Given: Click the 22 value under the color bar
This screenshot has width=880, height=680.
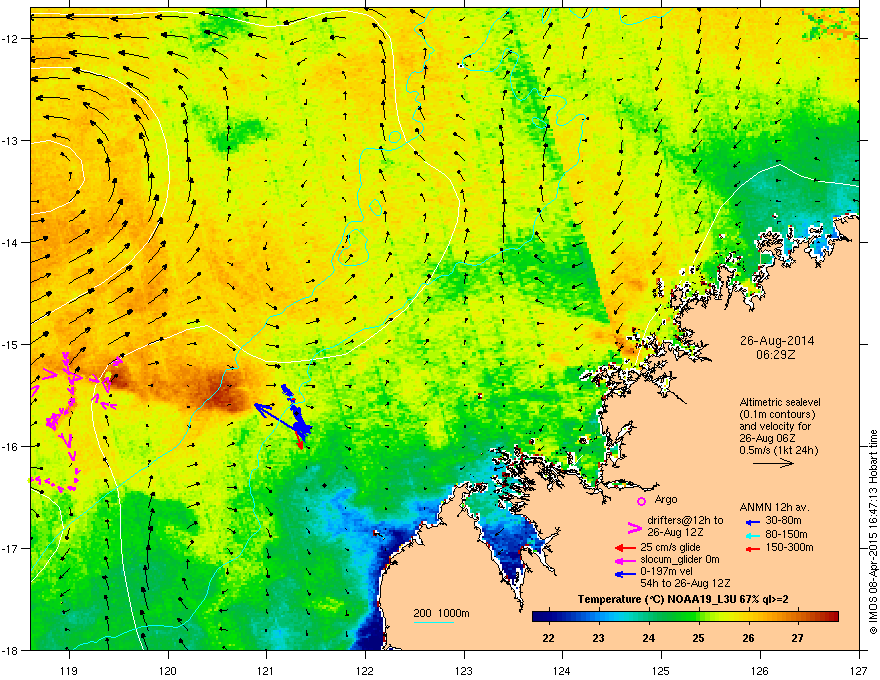Looking at the screenshot, I should tap(548, 638).
